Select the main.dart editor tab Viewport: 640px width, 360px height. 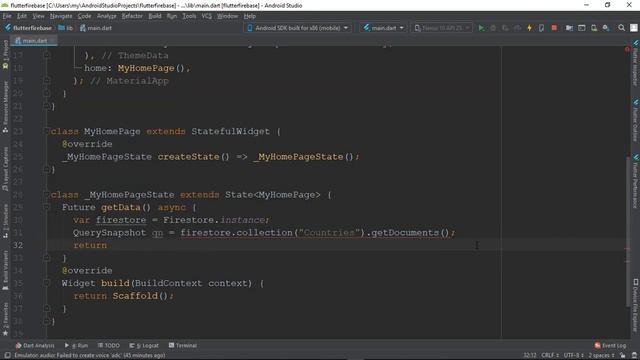tap(34, 40)
